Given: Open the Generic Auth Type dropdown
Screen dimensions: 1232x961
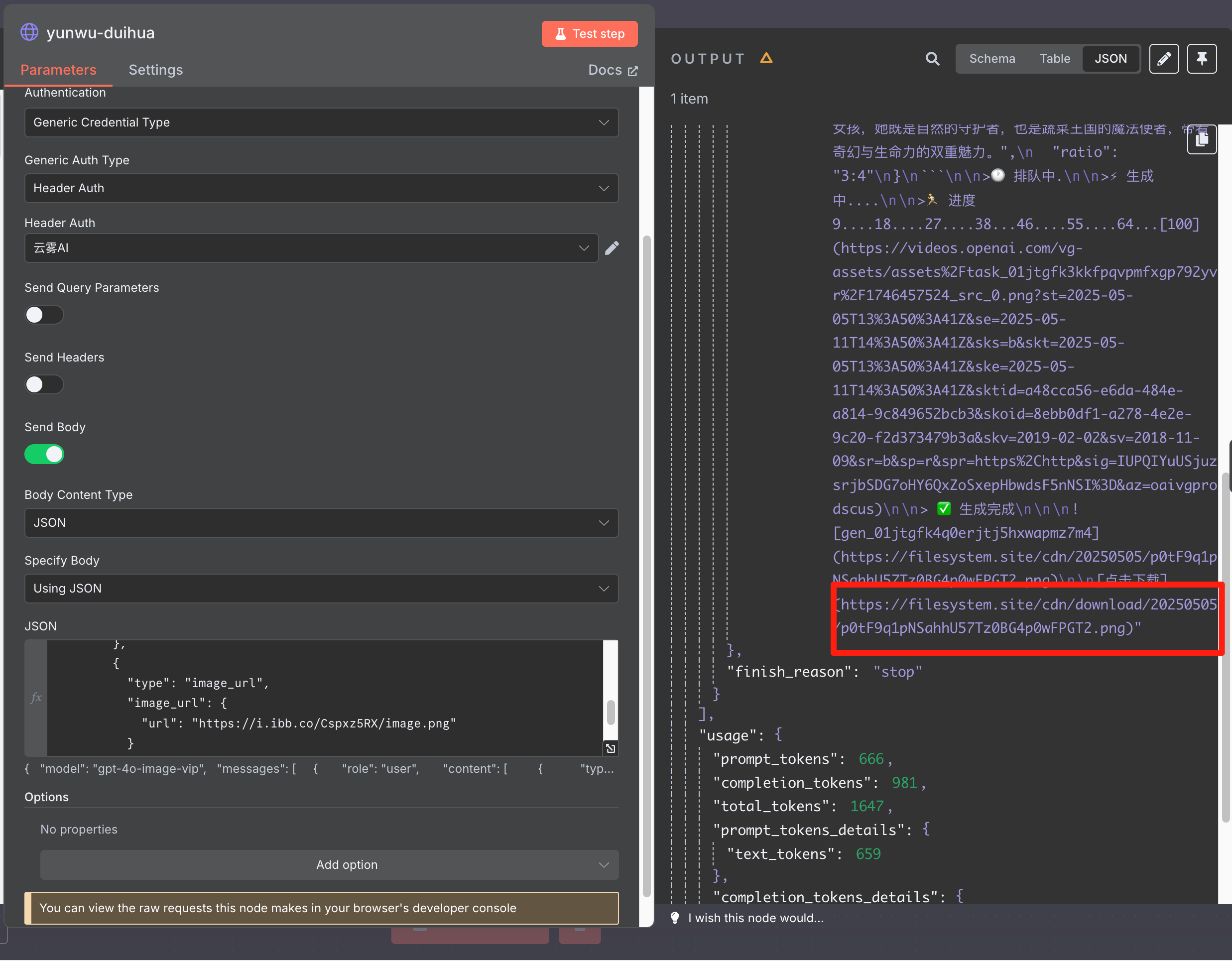Looking at the screenshot, I should point(321,188).
